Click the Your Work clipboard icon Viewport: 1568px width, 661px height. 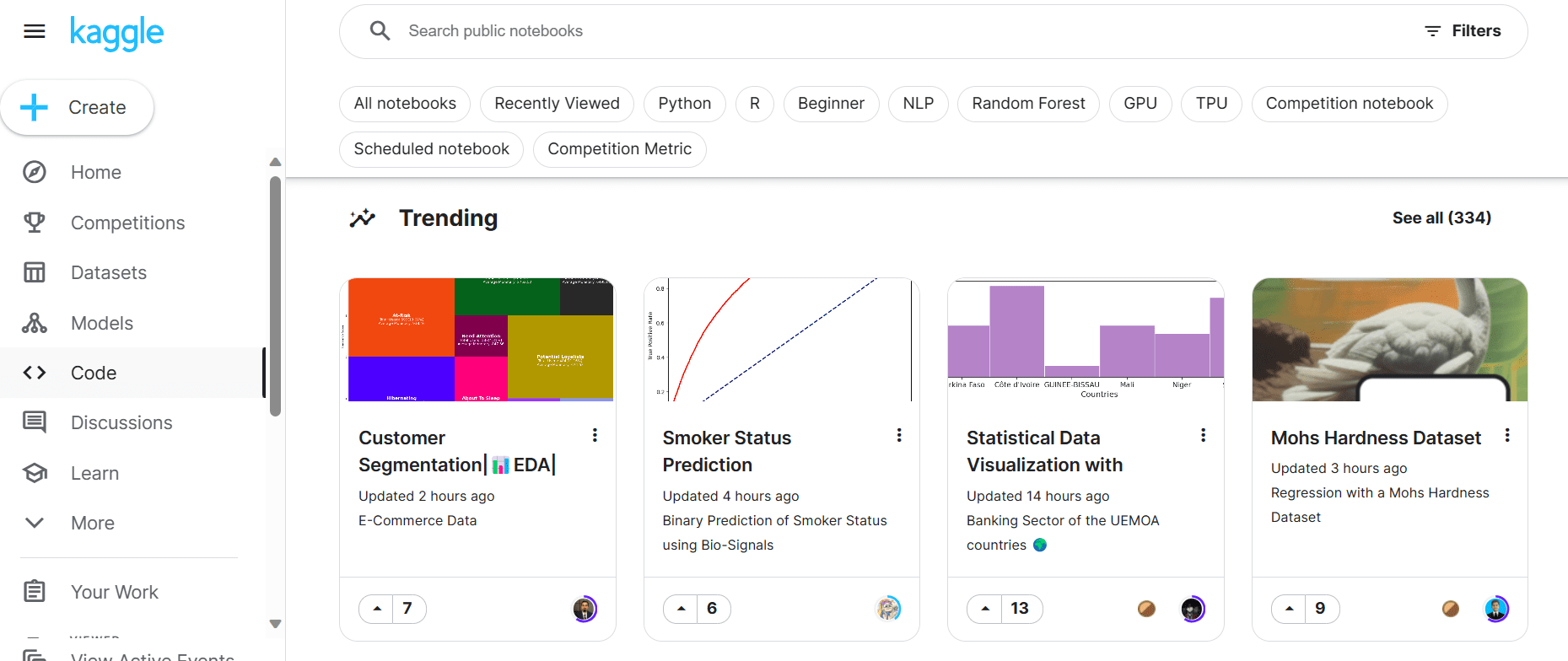(35, 592)
